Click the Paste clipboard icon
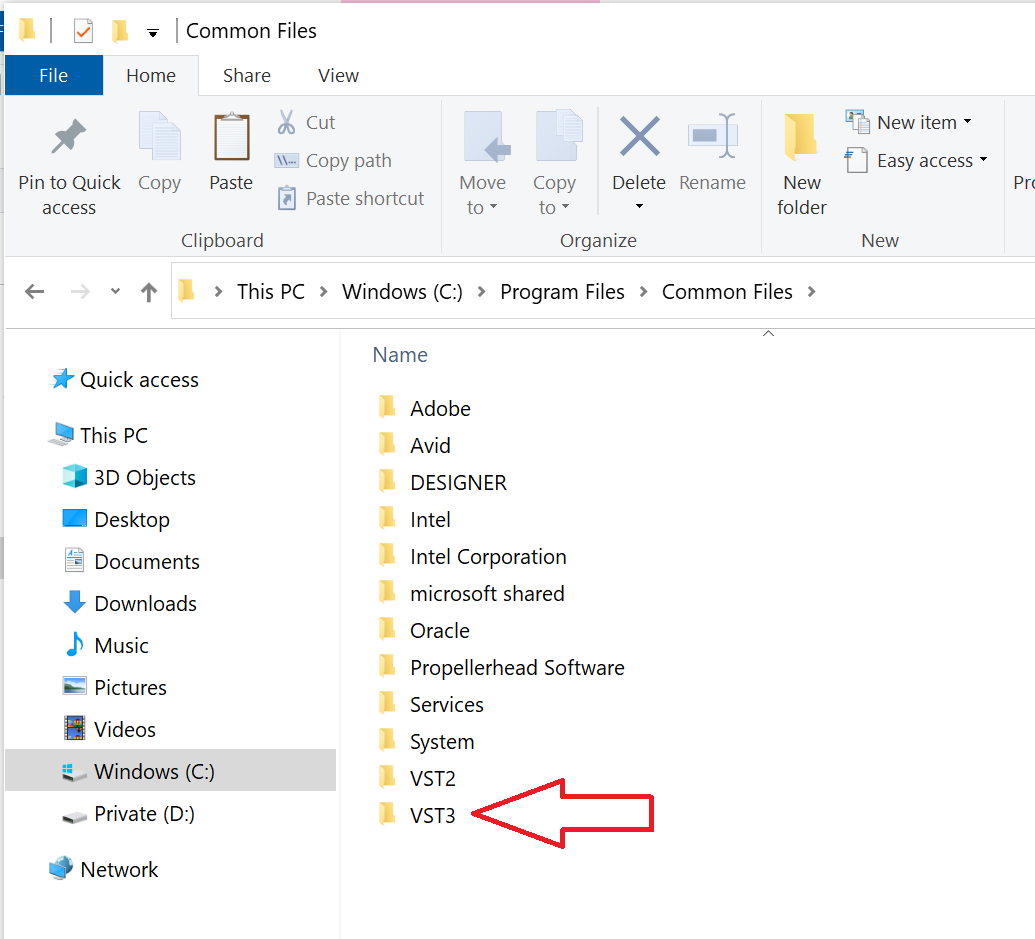Image resolution: width=1035 pixels, height=939 pixels. coord(231,139)
